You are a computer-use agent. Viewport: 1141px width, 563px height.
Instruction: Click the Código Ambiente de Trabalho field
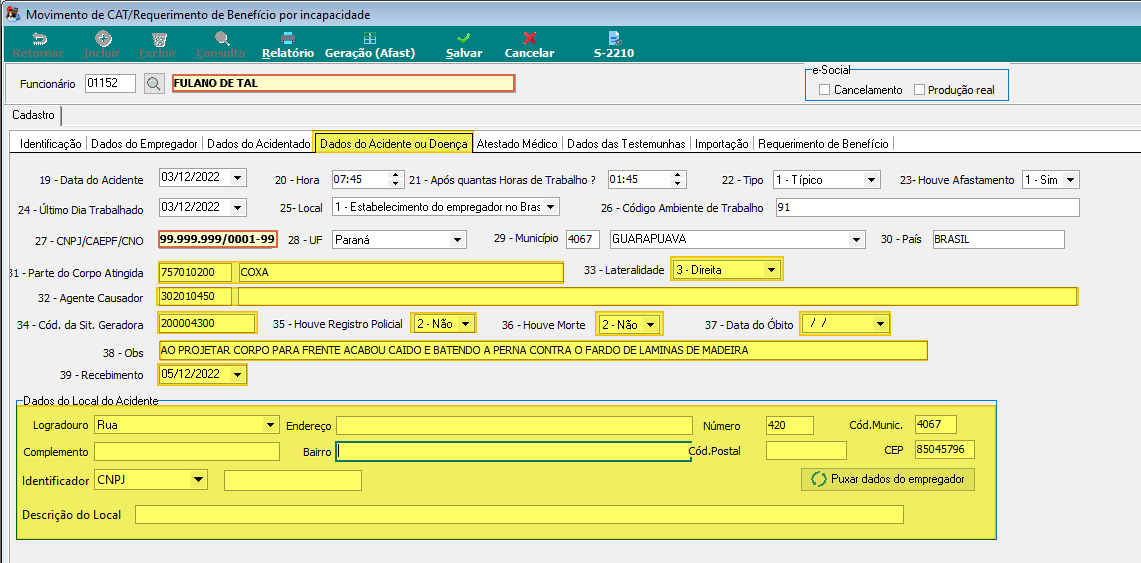click(x=927, y=208)
